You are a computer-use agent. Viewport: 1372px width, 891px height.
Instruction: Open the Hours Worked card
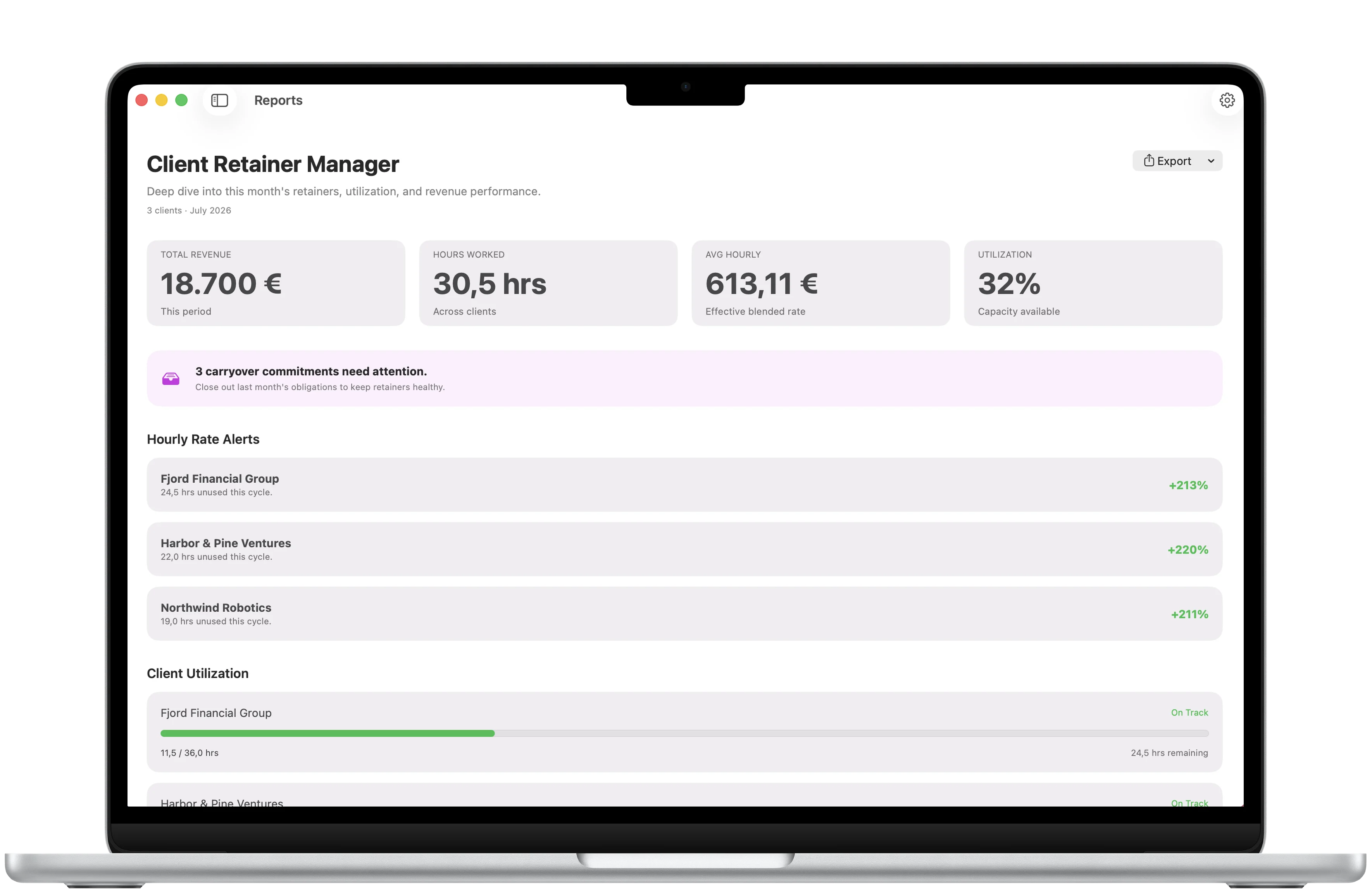548,283
